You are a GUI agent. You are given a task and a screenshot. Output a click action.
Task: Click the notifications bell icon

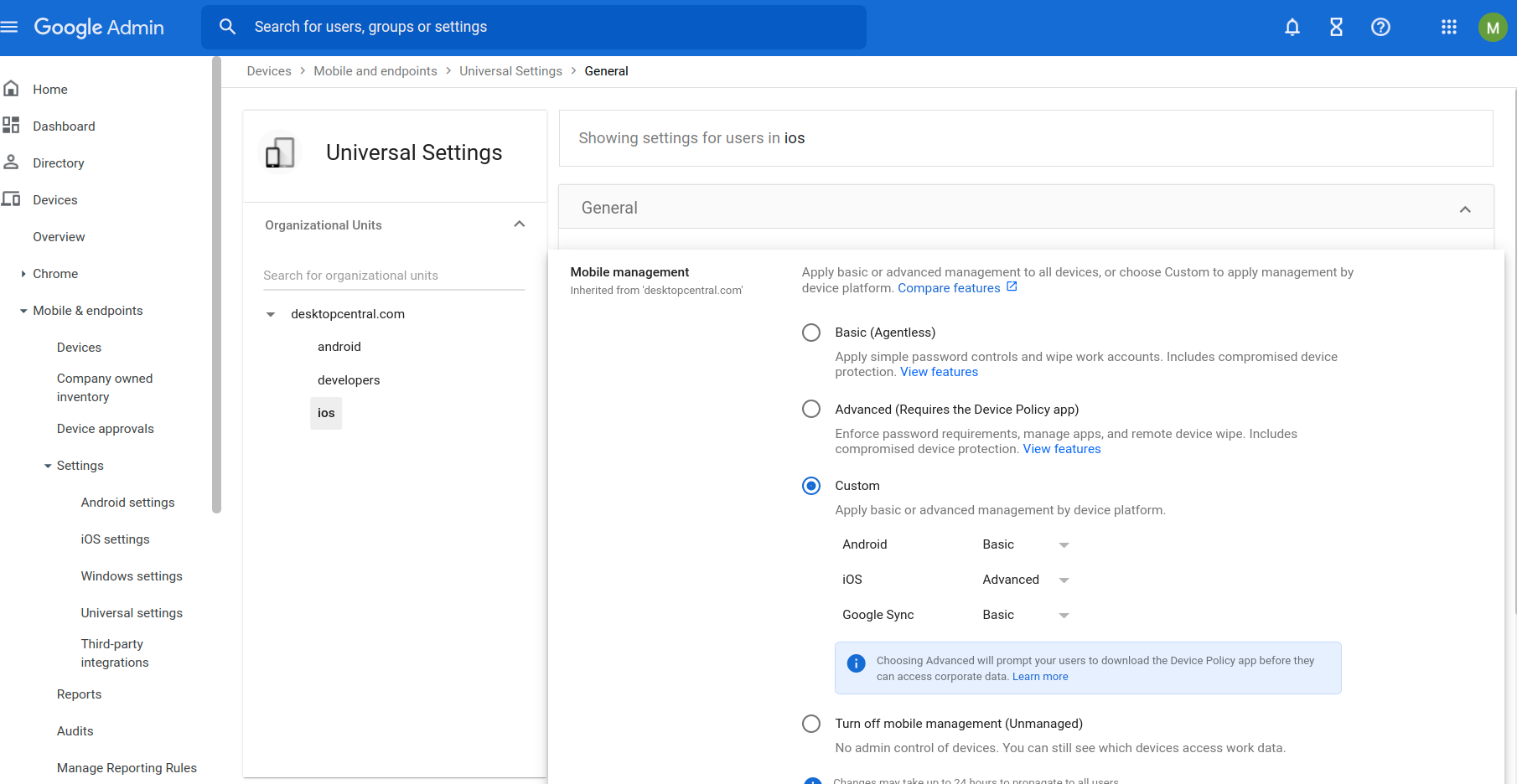1292,28
